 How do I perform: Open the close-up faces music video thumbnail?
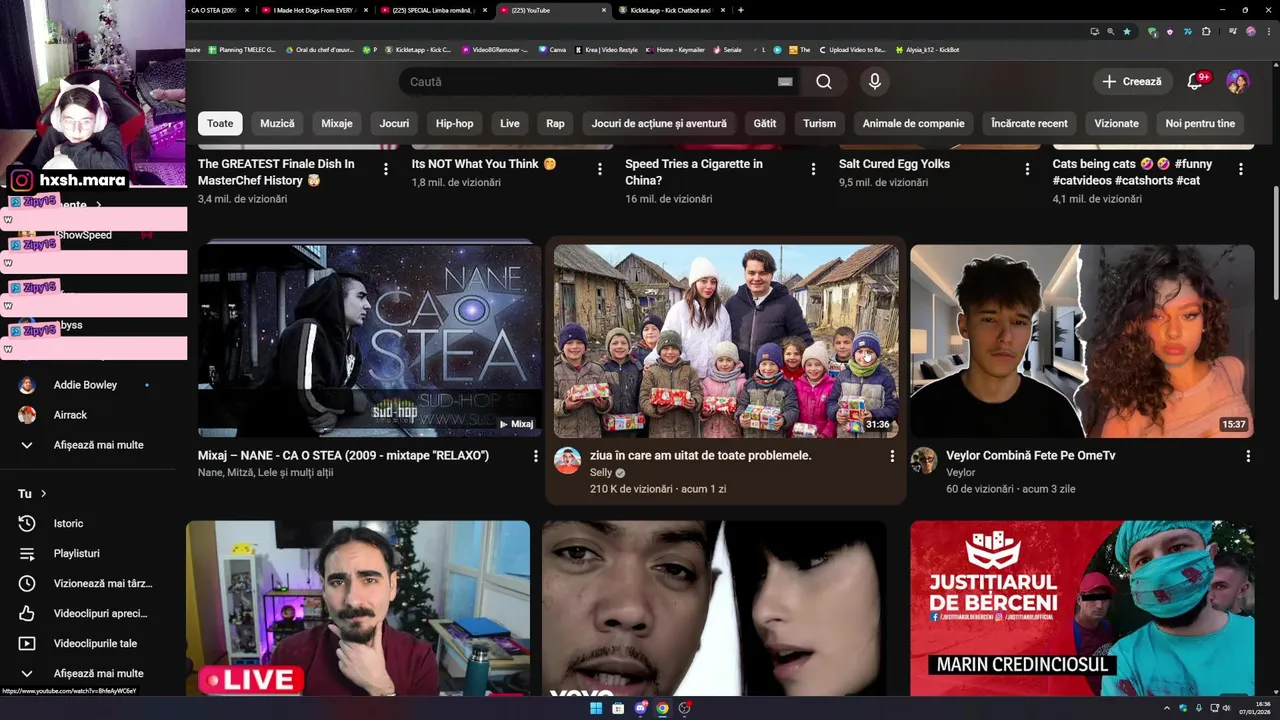point(714,608)
